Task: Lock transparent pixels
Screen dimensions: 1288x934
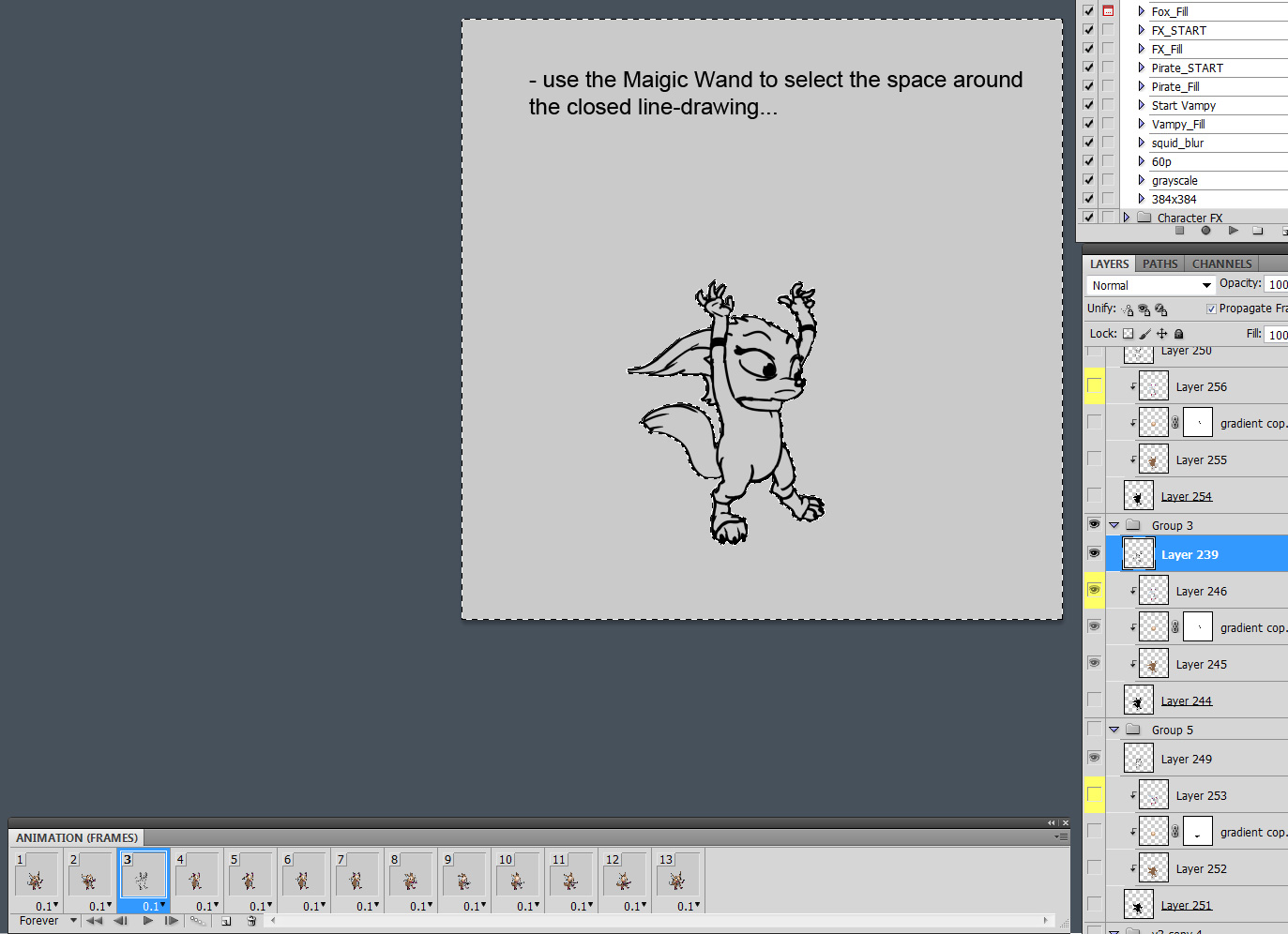Action: tap(1128, 334)
